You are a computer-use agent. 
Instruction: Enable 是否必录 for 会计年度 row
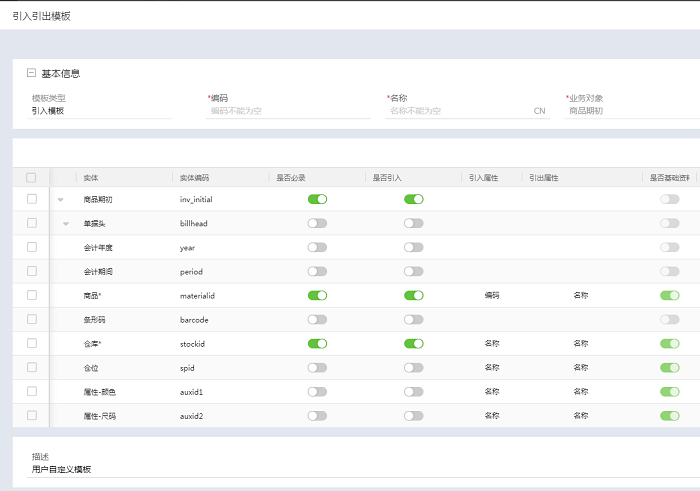[317, 247]
